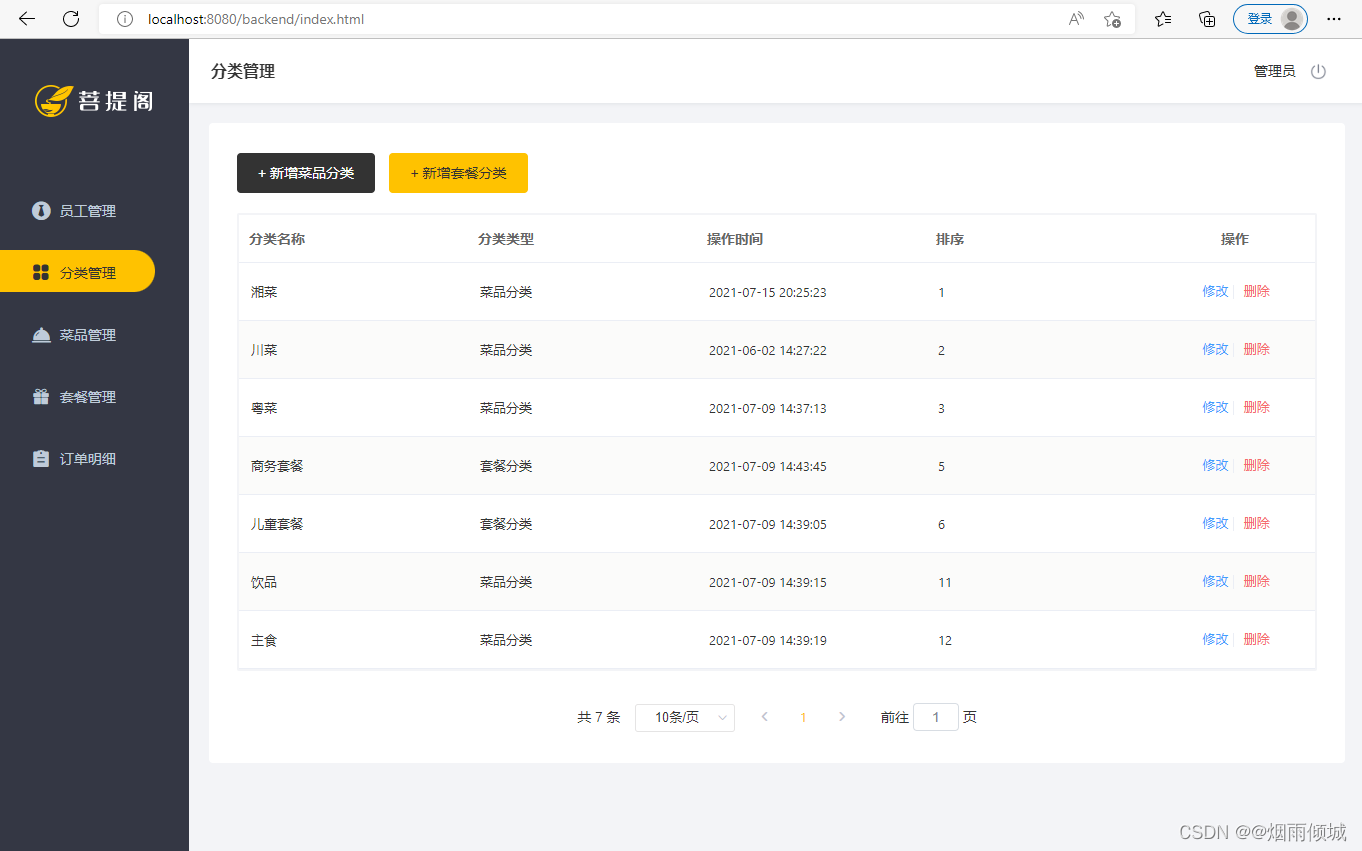This screenshot has width=1362, height=851.
Task: Delete the 粤菜 category
Action: point(1256,407)
